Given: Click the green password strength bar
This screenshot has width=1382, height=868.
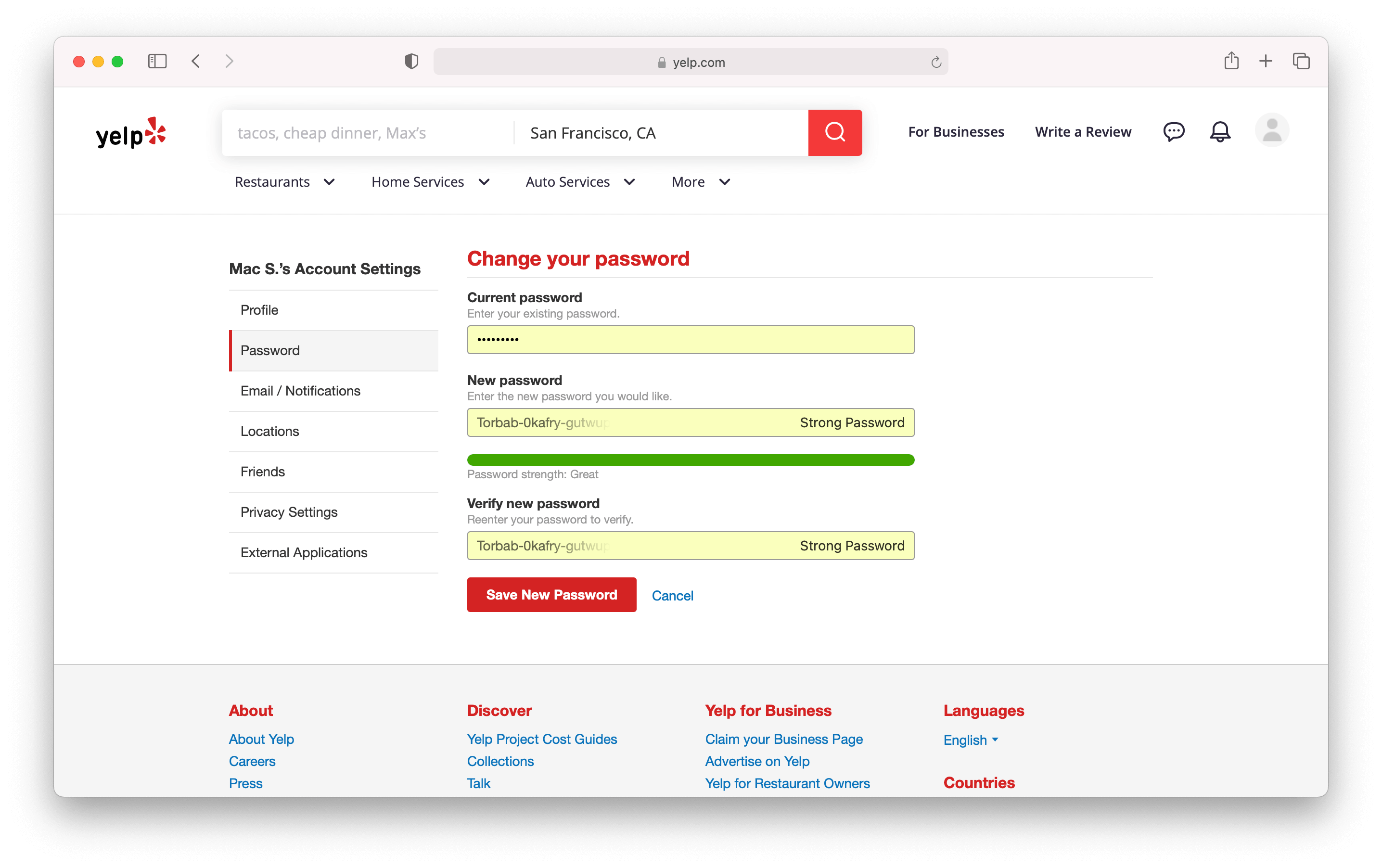Looking at the screenshot, I should 691,460.
